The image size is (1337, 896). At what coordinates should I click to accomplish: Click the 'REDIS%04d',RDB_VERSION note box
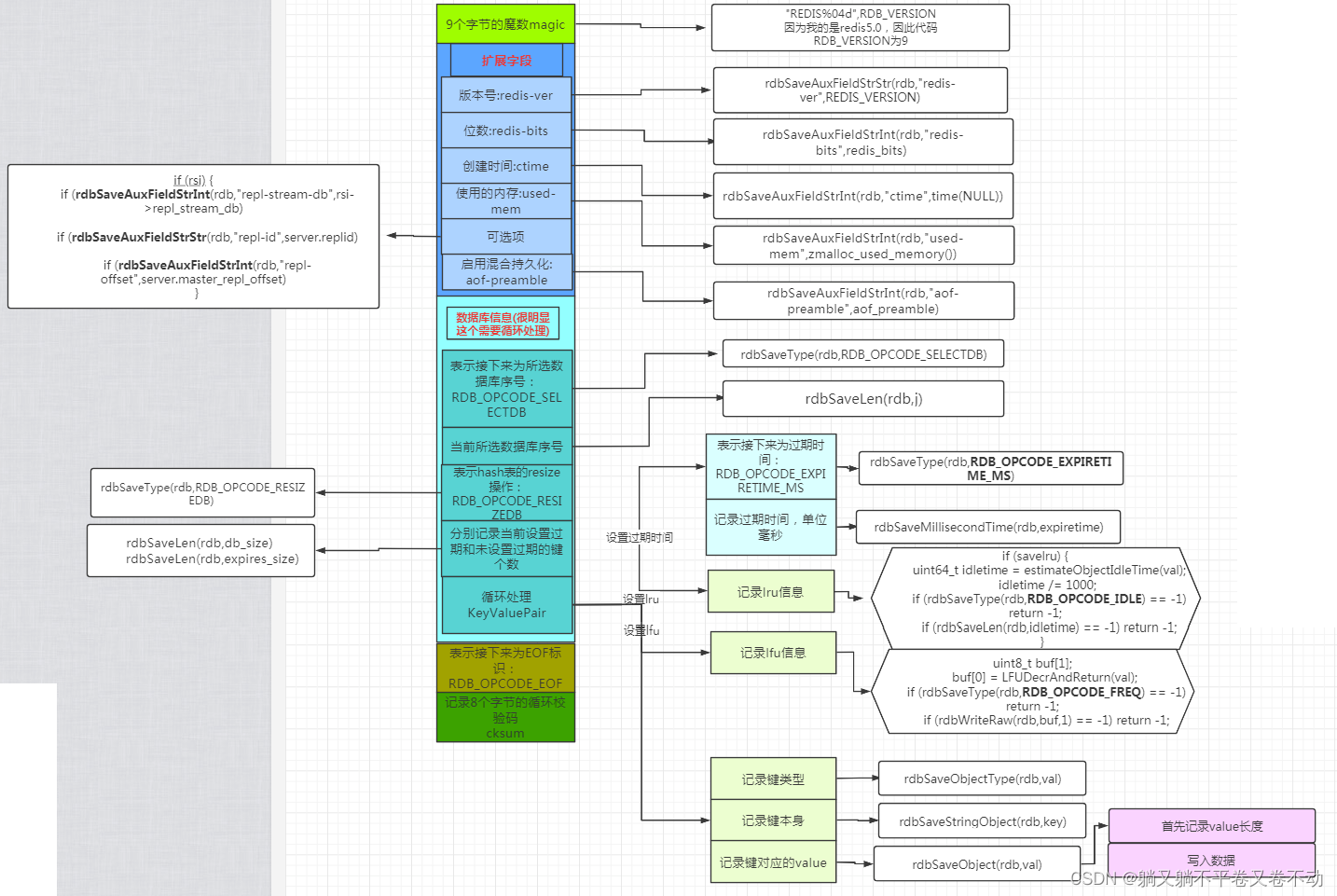861,27
